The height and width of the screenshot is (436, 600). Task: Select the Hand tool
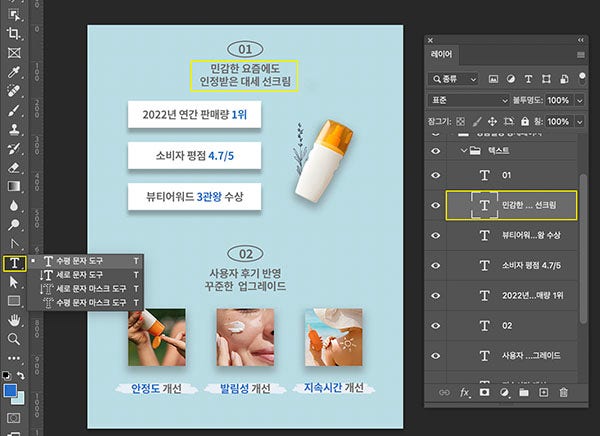[x=14, y=320]
